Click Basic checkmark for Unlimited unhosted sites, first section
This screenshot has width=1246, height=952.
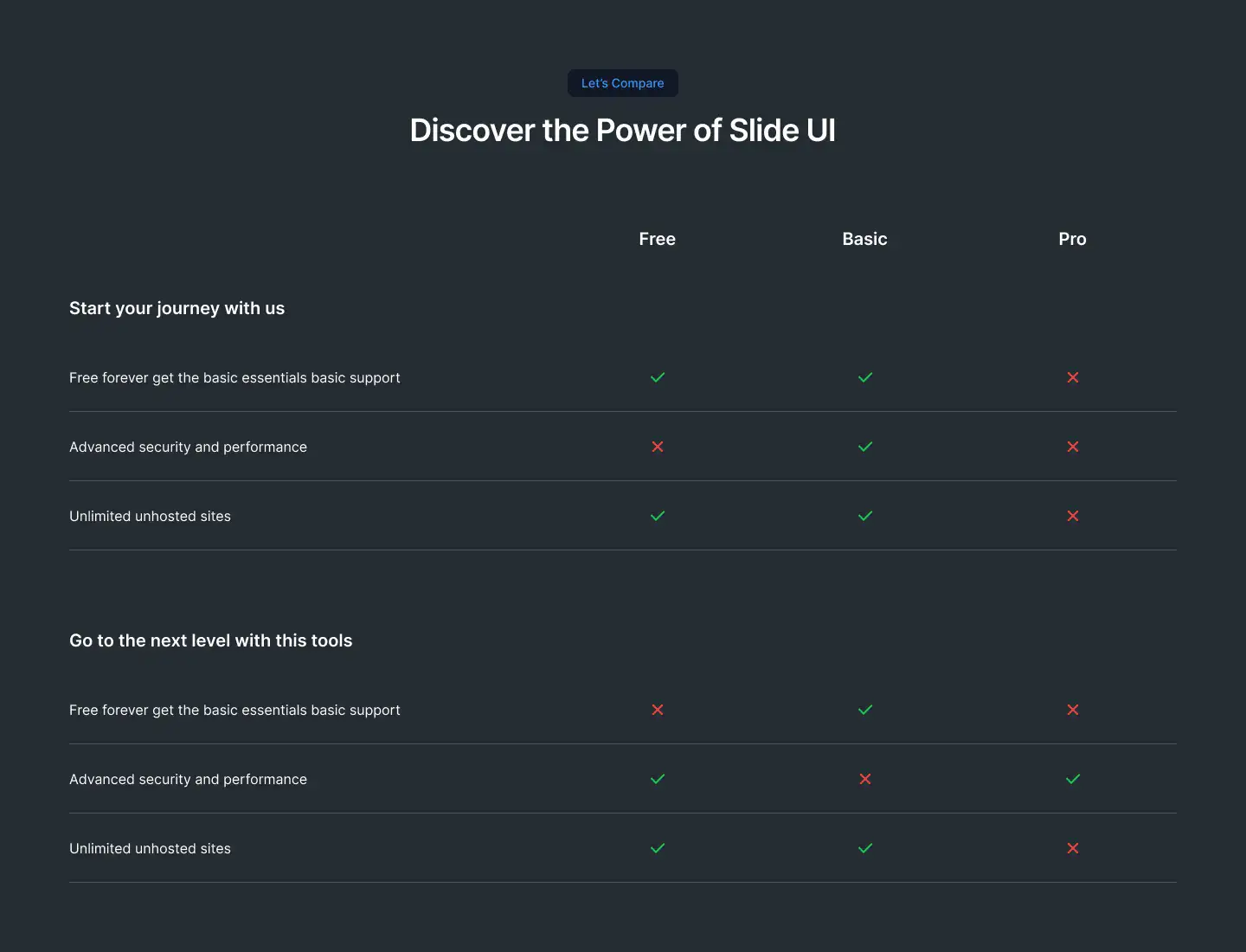coord(865,516)
